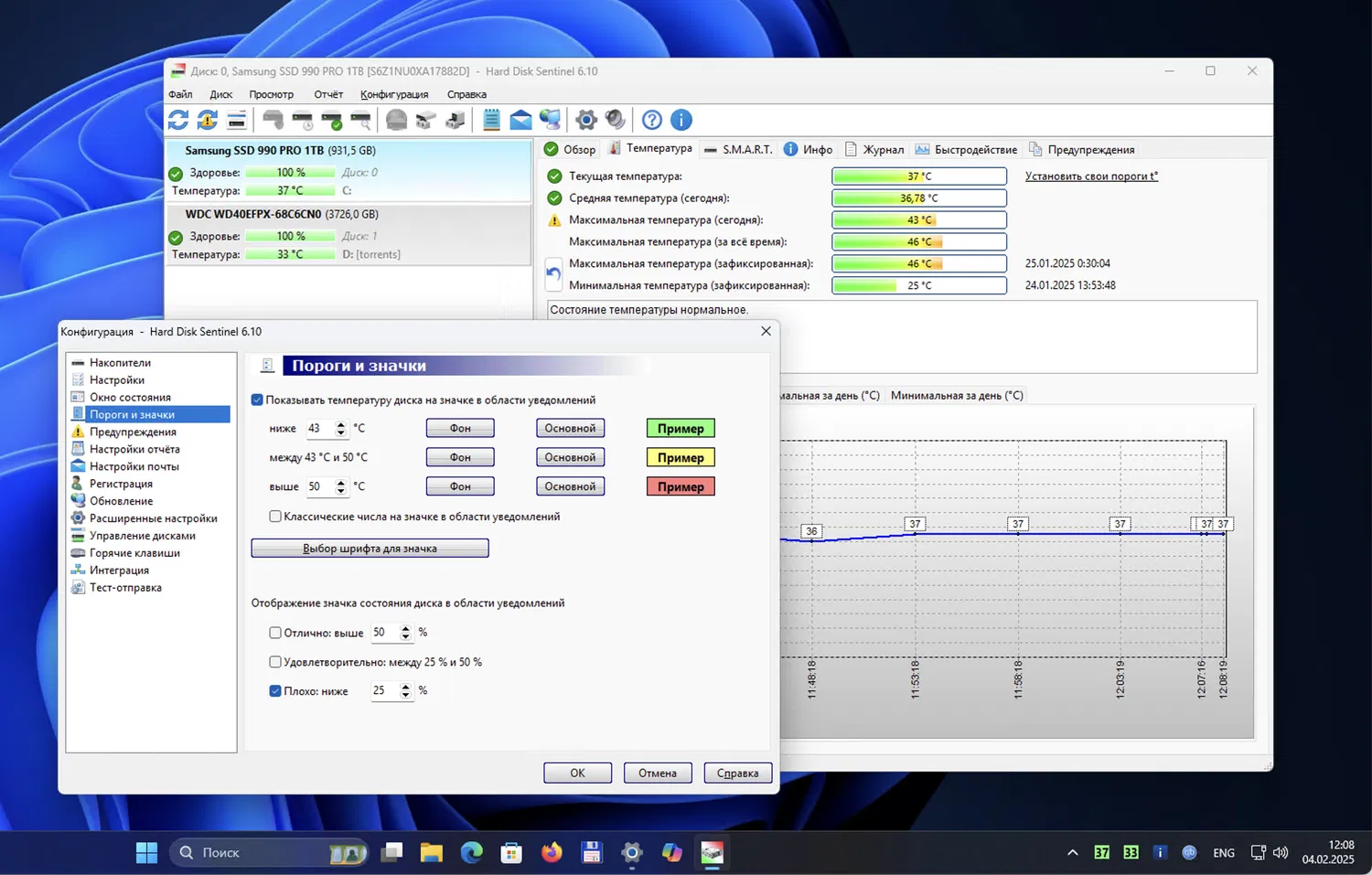Click the blue question mark help icon
The width and height of the screenshot is (1372, 875).
pos(652,120)
